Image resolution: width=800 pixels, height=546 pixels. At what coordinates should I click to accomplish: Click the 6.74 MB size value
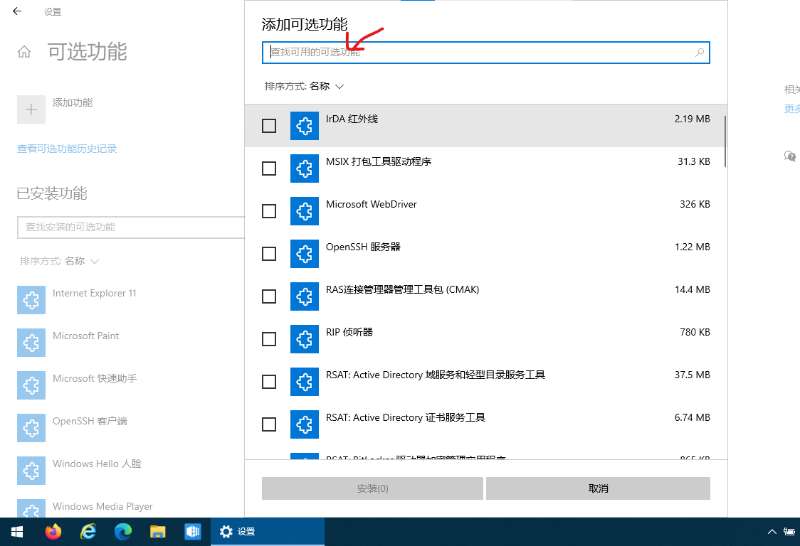[x=692, y=417]
